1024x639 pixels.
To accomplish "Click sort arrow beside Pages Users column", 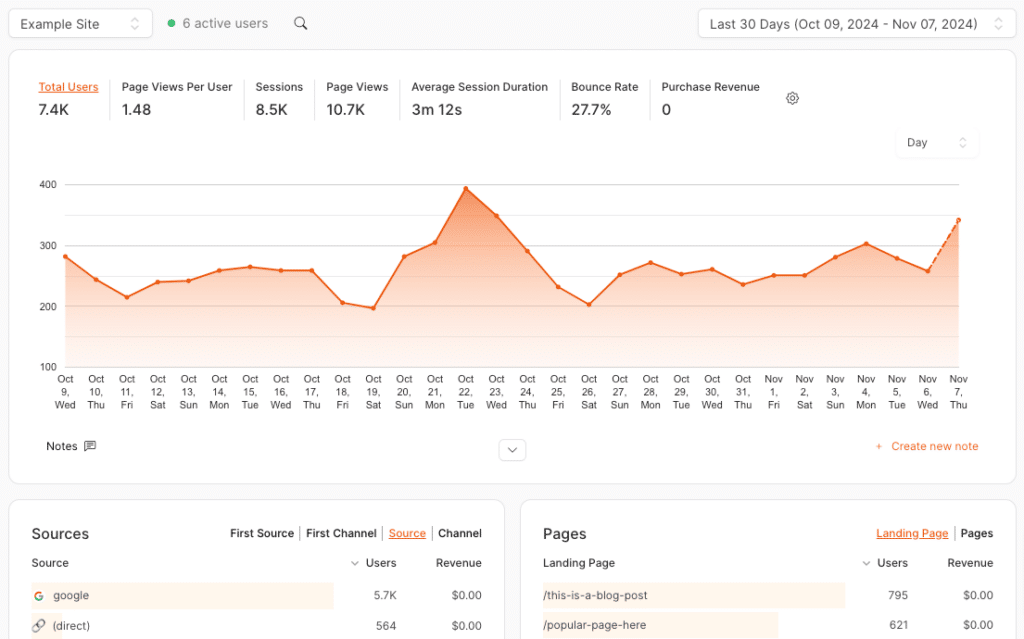I will point(866,563).
